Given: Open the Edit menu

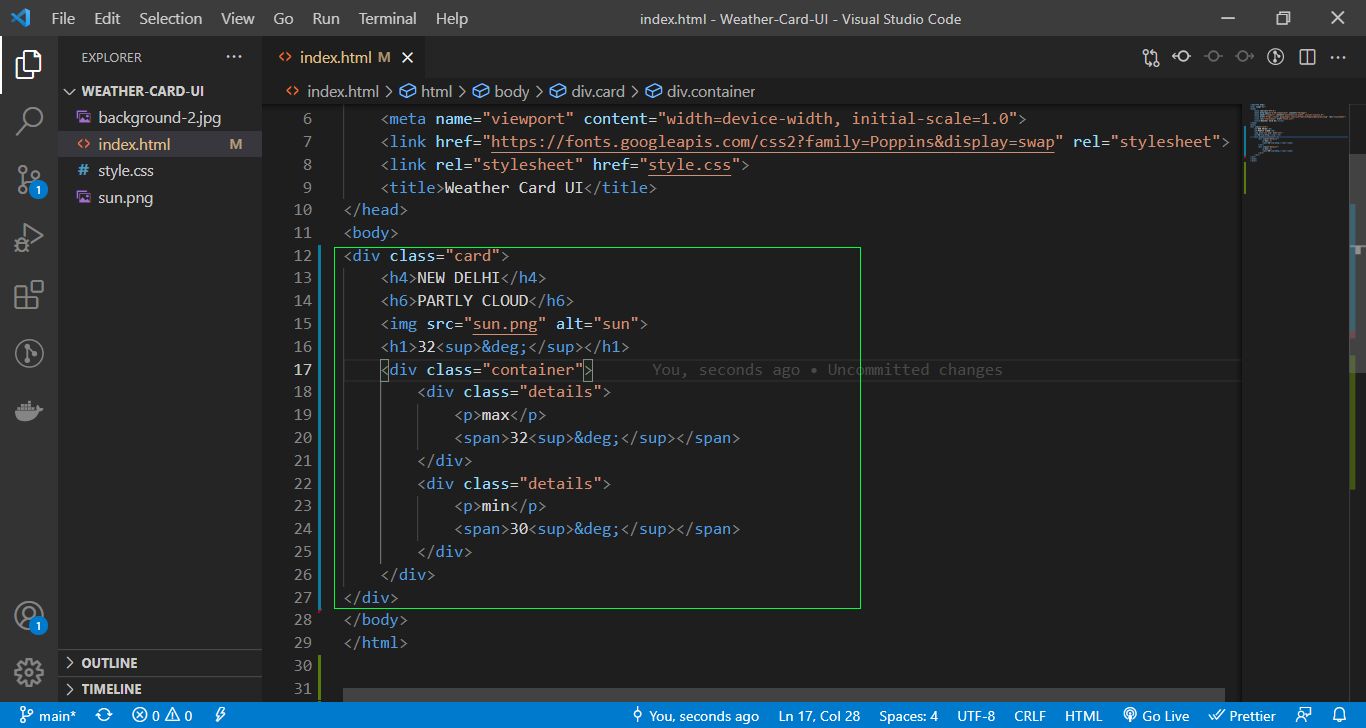Looking at the screenshot, I should pos(107,19).
